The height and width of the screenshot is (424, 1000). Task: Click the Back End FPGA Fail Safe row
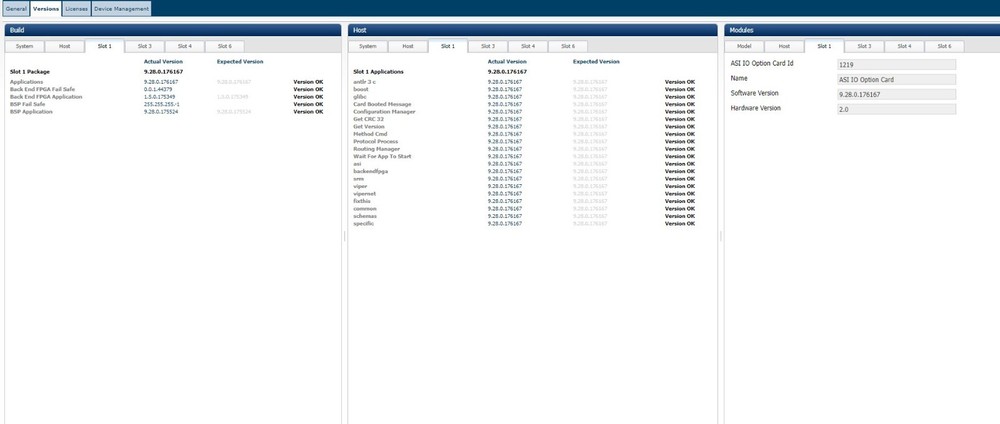point(166,89)
